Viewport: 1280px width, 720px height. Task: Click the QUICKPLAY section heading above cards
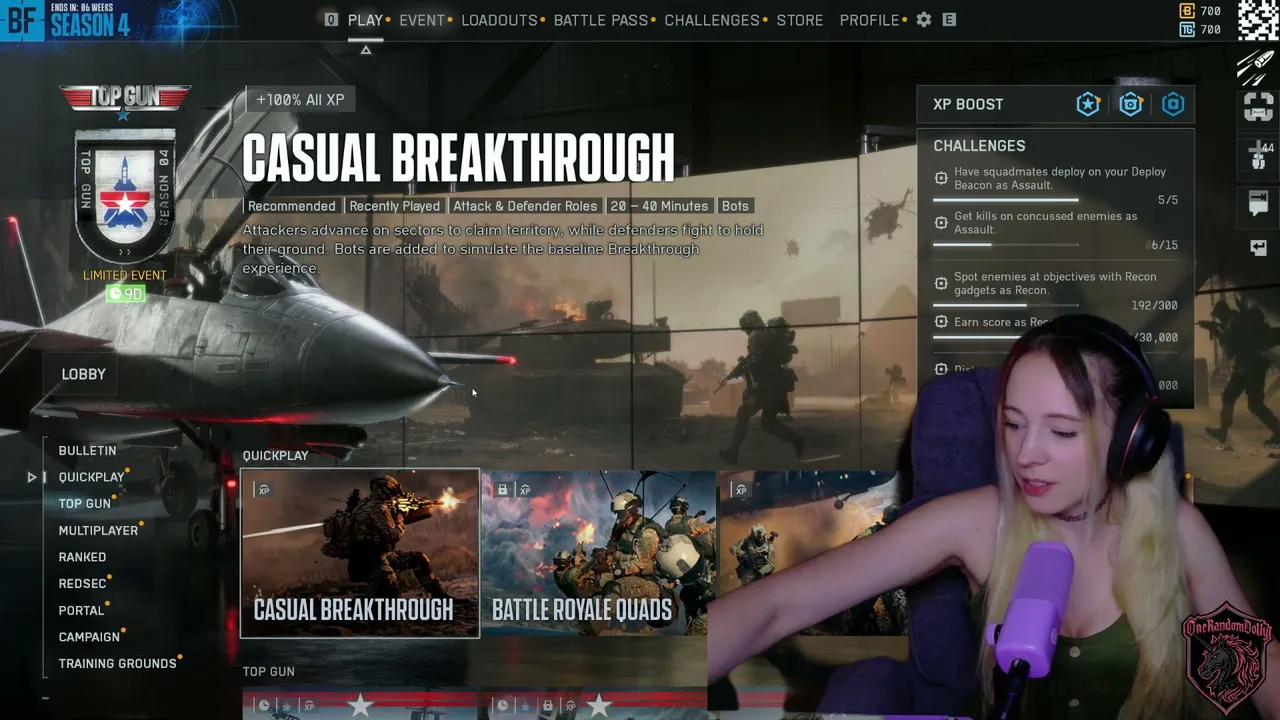pos(275,456)
